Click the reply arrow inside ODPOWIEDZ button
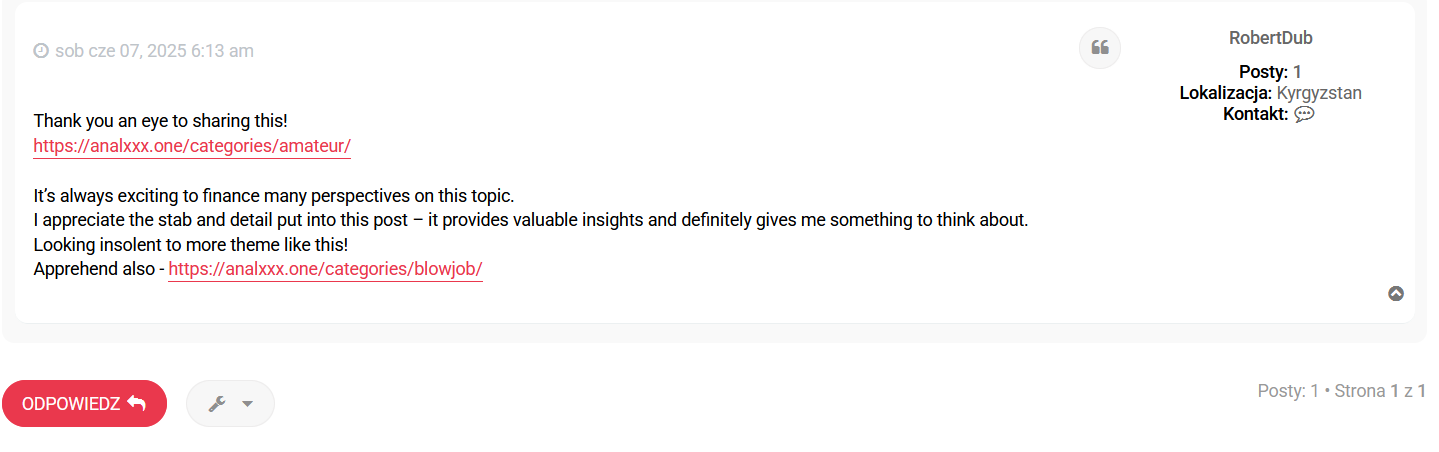Image resolution: width=1439 pixels, height=452 pixels. tap(137, 403)
